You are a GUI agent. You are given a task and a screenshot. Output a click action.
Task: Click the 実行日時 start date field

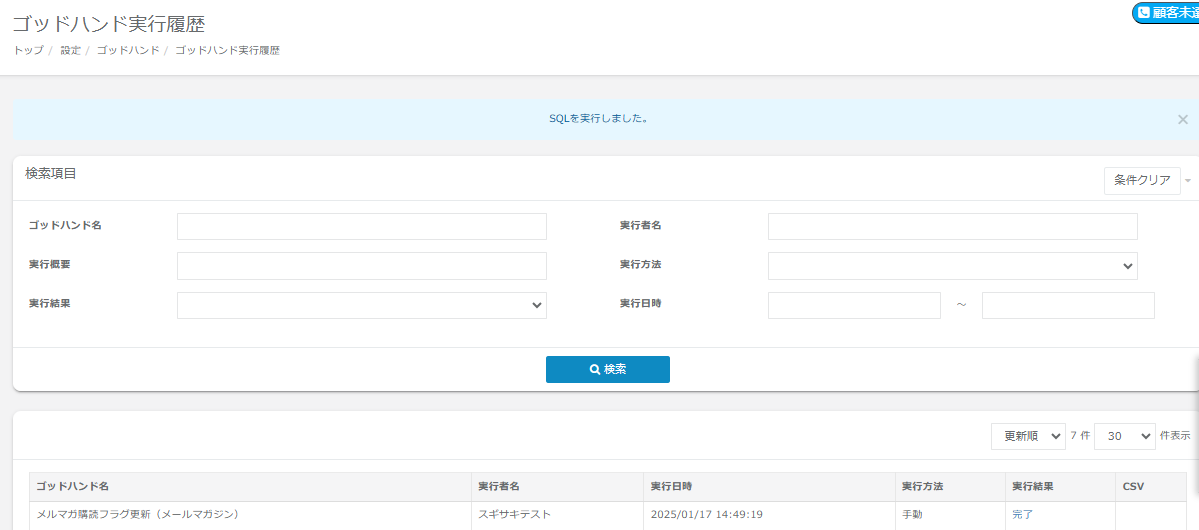(x=854, y=305)
